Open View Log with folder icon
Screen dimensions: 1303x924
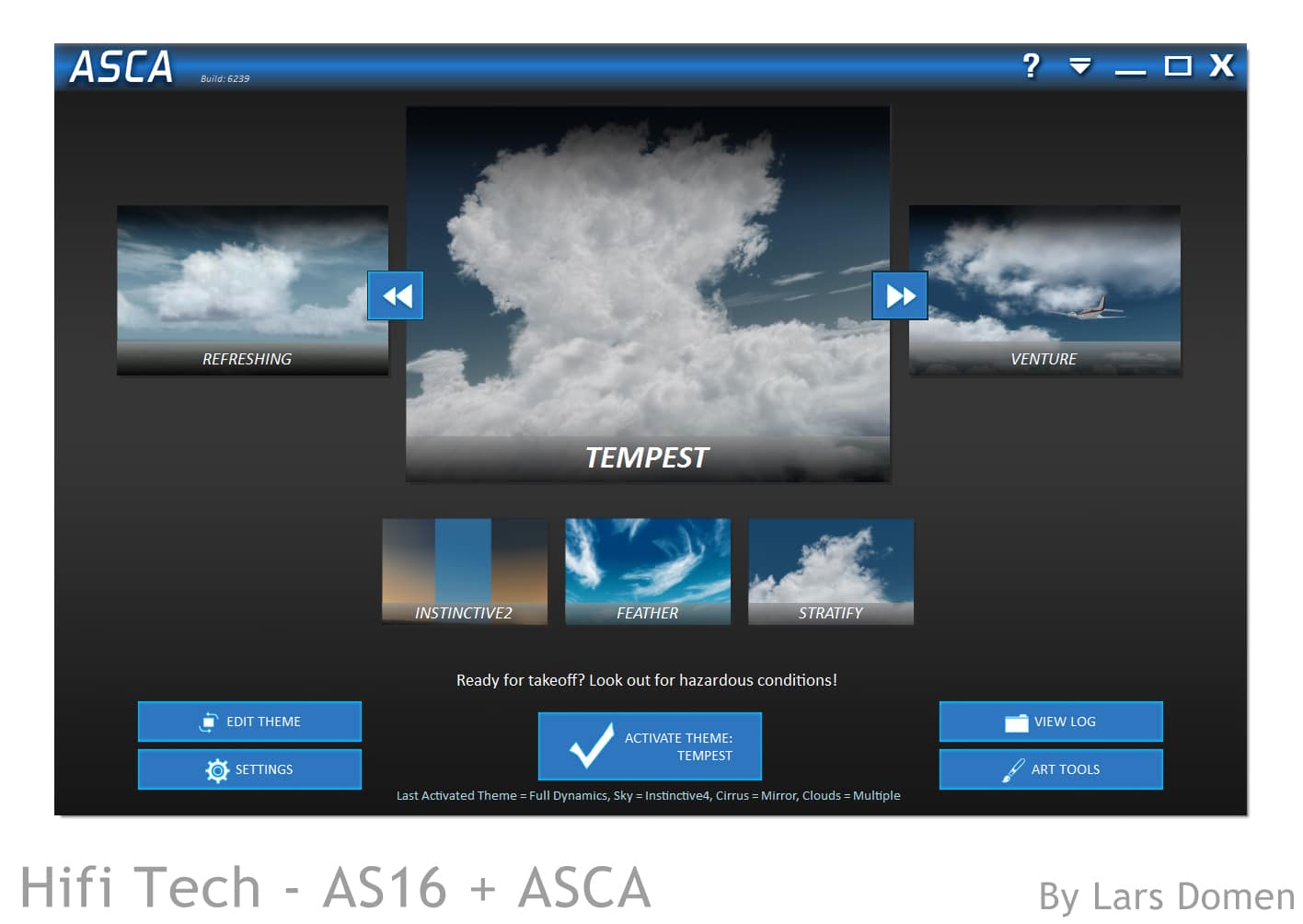coord(1050,722)
